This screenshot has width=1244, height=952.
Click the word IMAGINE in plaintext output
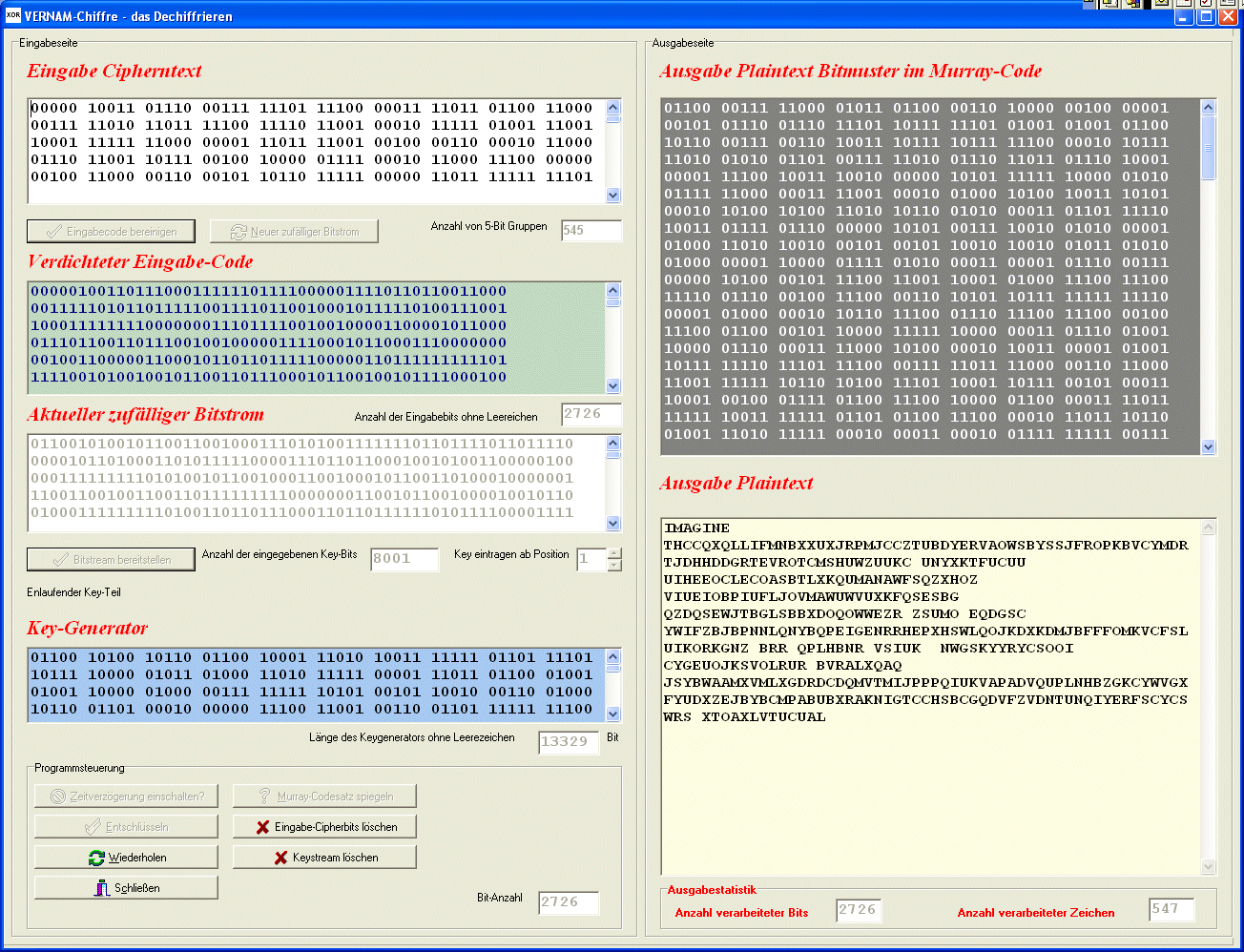[697, 528]
